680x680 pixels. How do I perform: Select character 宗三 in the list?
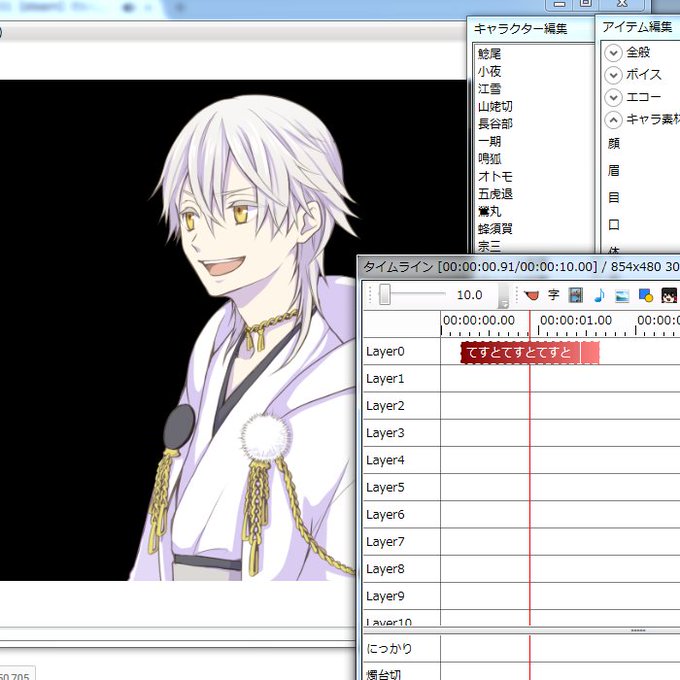point(490,246)
